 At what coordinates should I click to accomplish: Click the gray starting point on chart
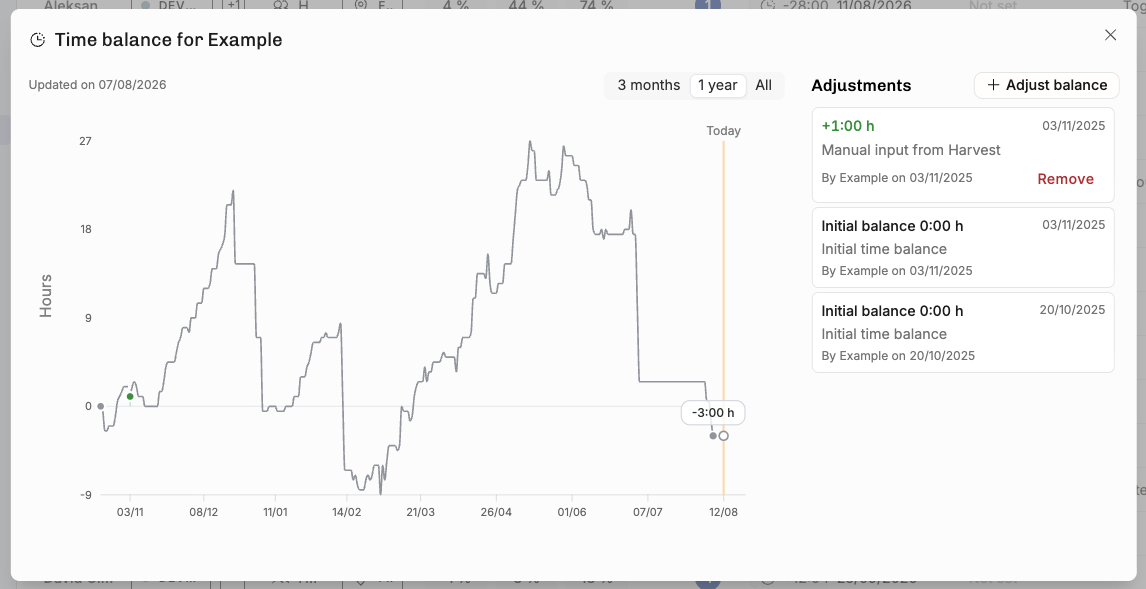click(101, 406)
